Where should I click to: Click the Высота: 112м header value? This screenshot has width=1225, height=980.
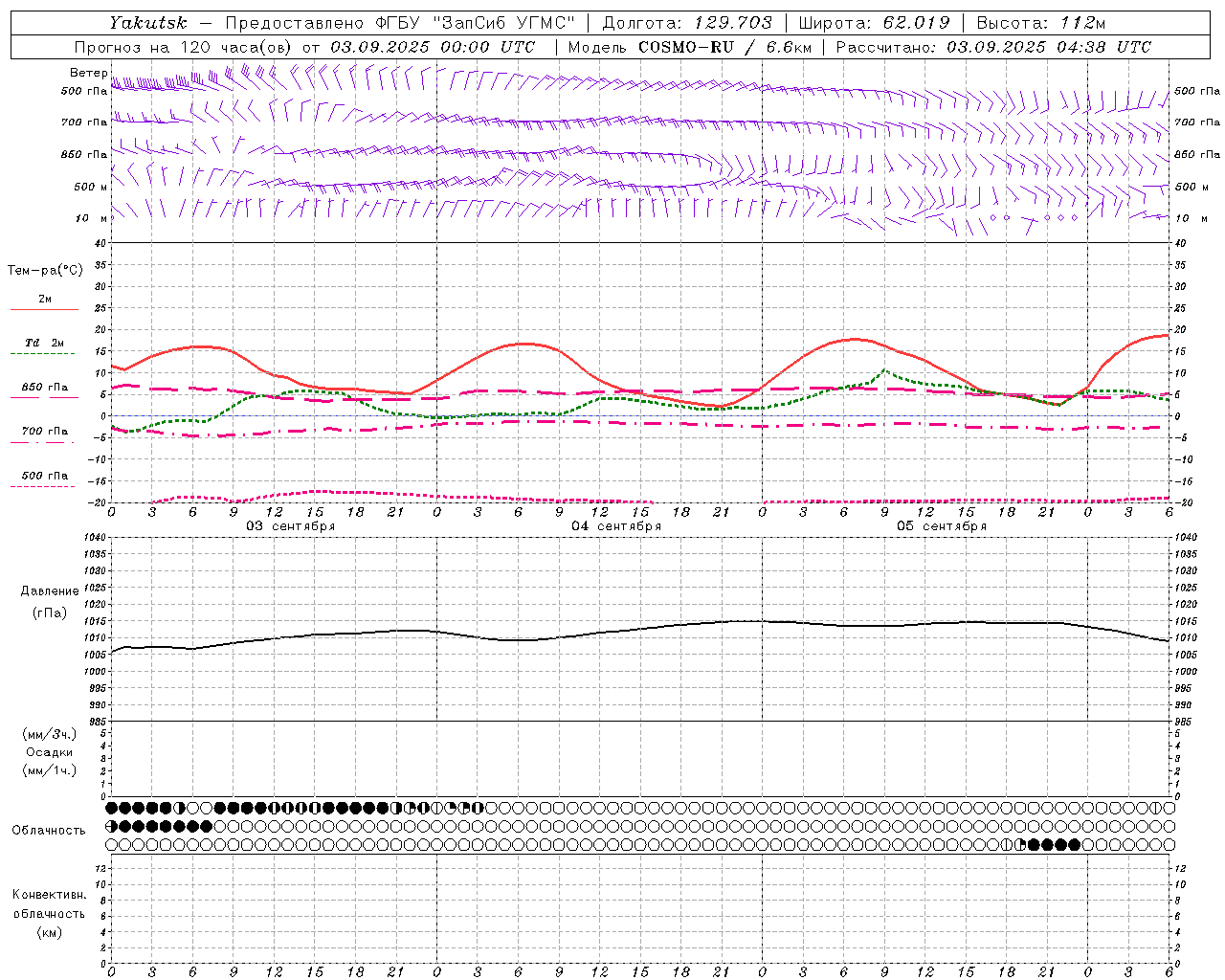pyautogui.click(x=1041, y=23)
